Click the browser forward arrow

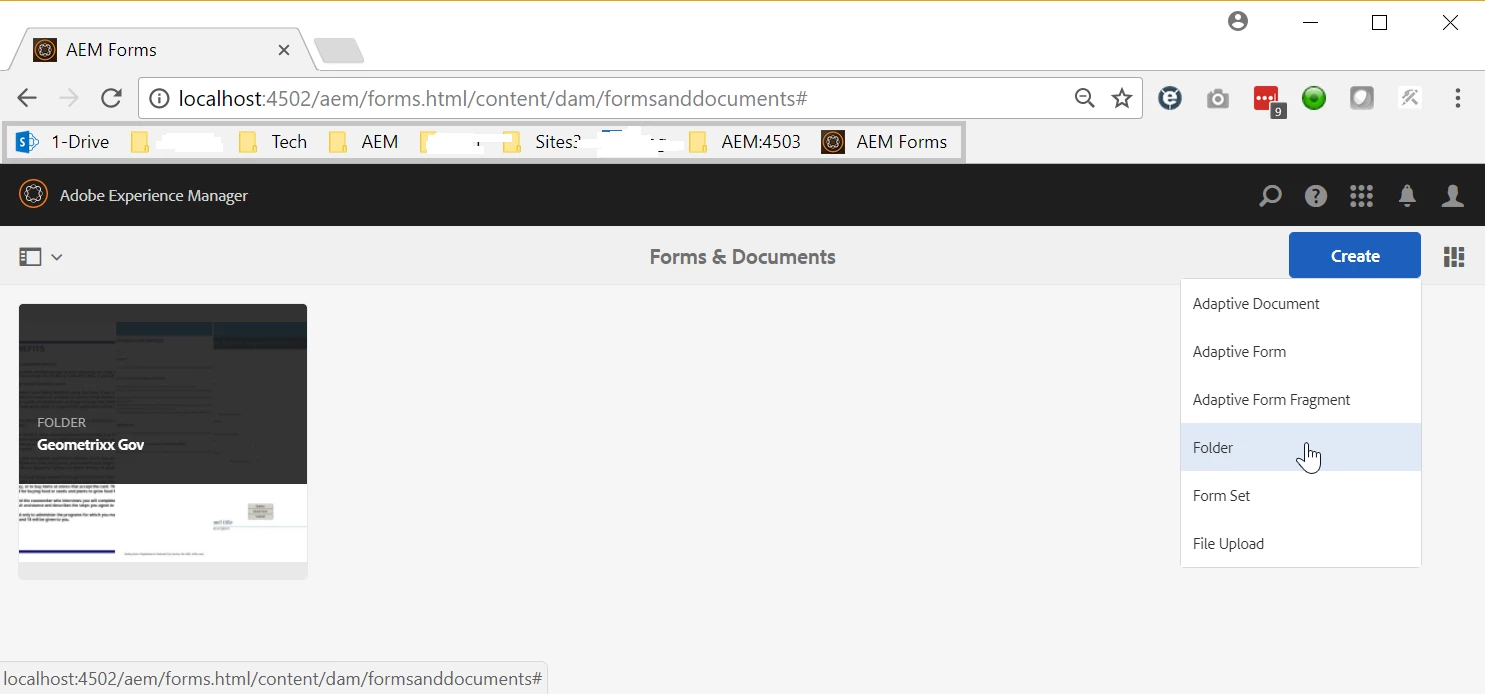[x=69, y=98]
